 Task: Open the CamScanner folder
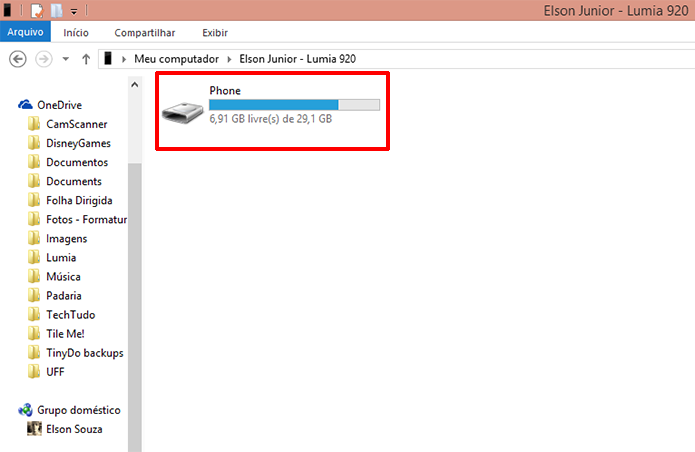77,124
